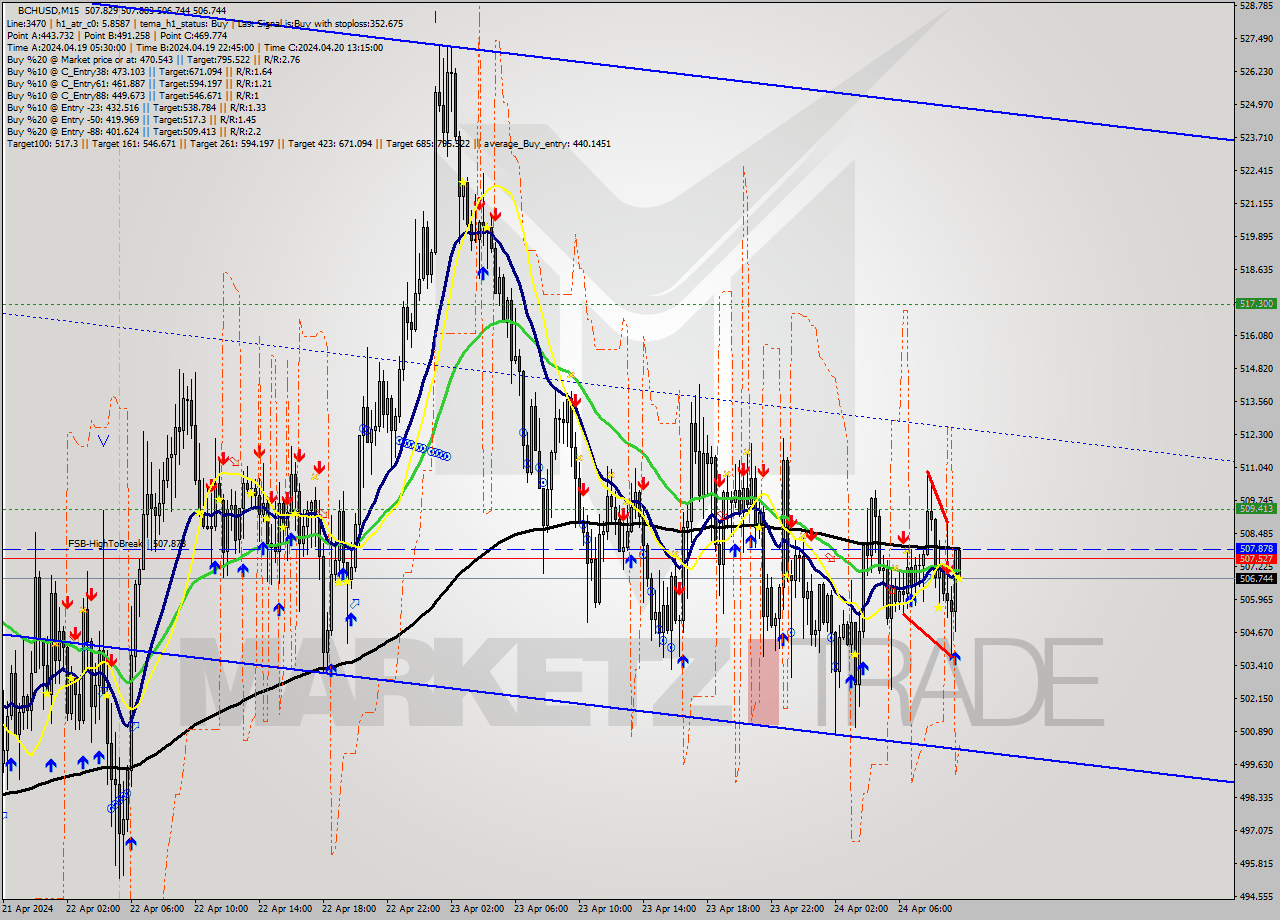Click the 505.965 price axis label
Screen dimensions: 1280x920
pyautogui.click(x=1255, y=600)
